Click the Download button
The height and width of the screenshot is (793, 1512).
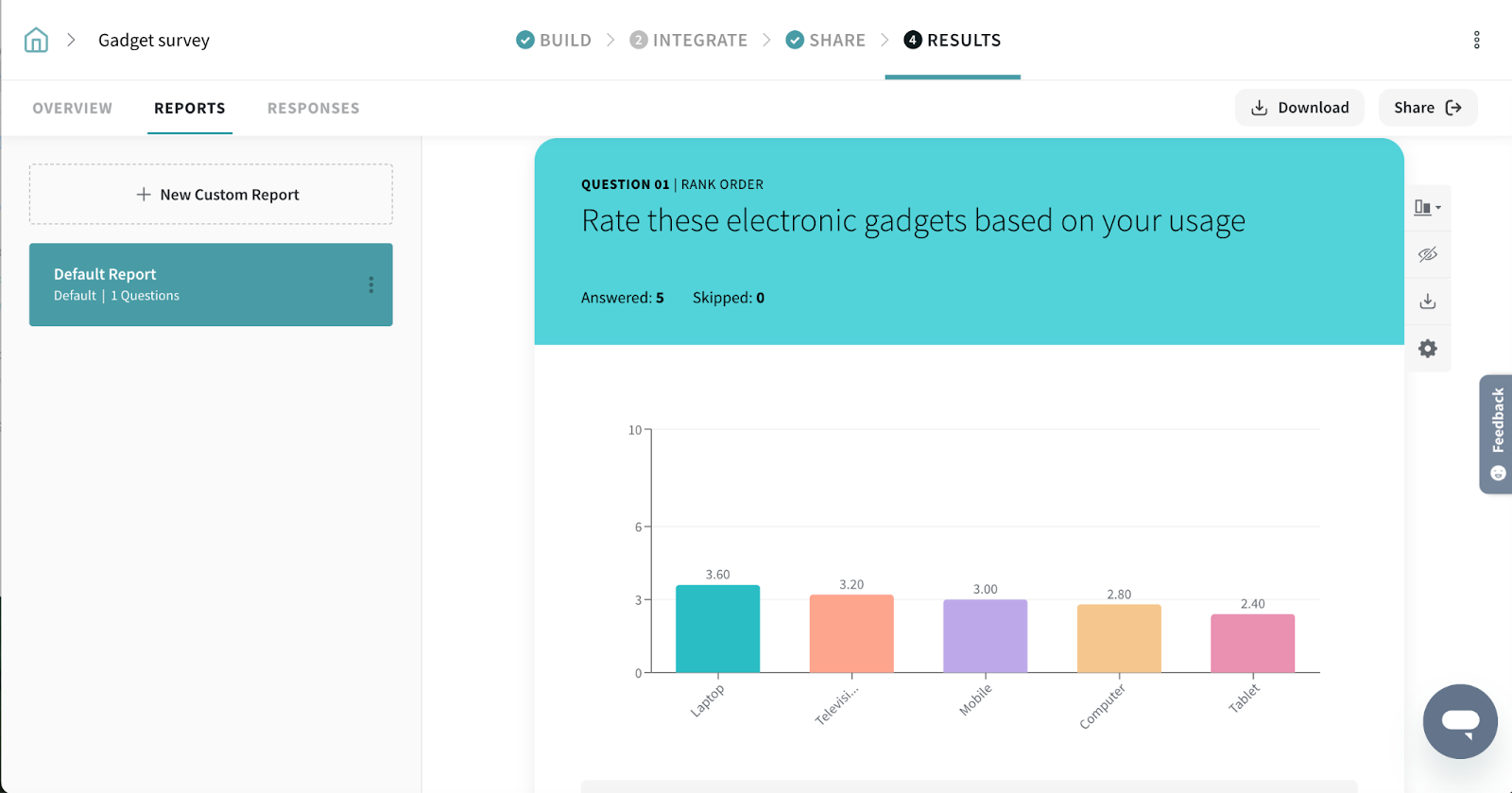1298,108
